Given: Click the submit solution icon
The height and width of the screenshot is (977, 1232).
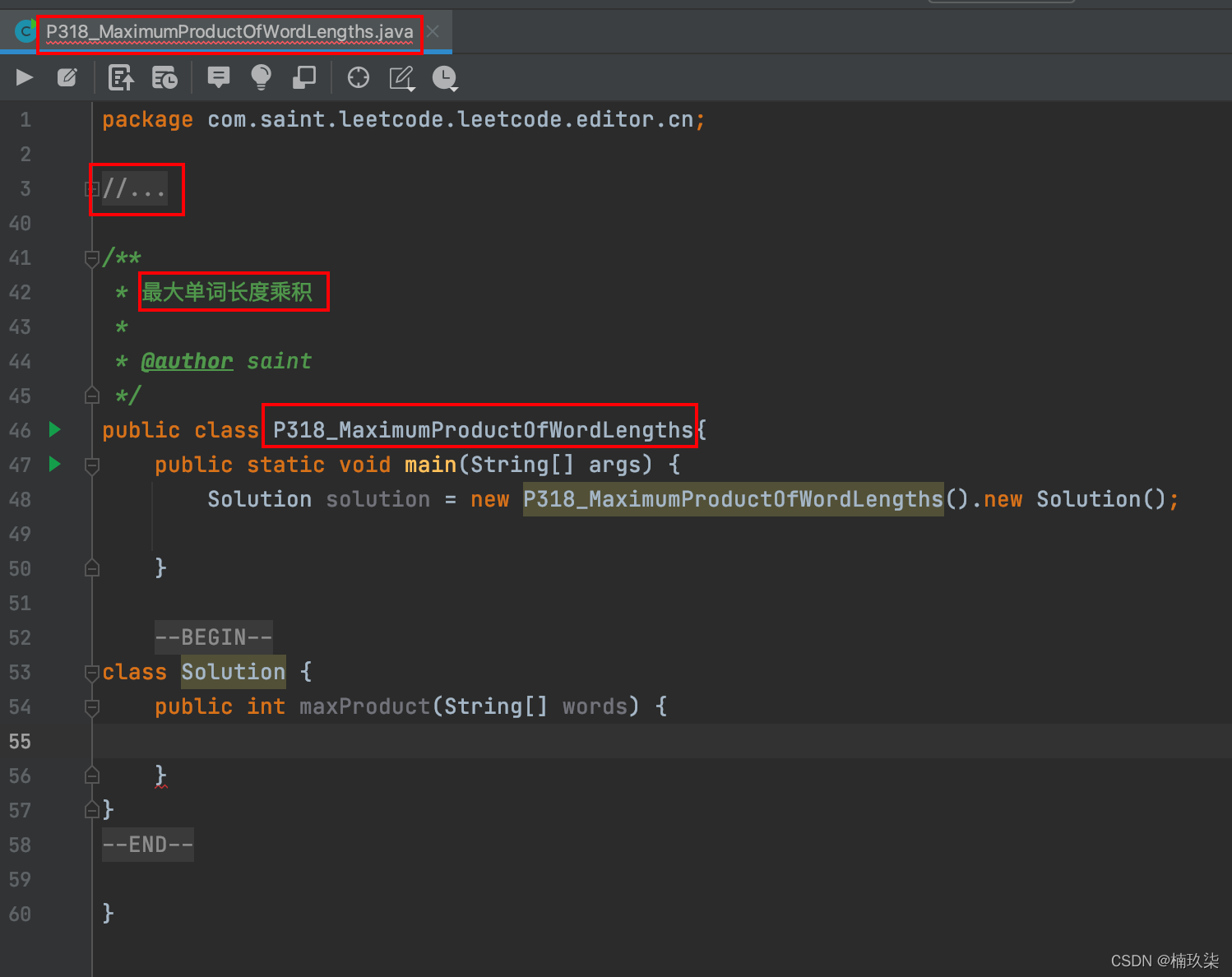Looking at the screenshot, I should pos(121,77).
